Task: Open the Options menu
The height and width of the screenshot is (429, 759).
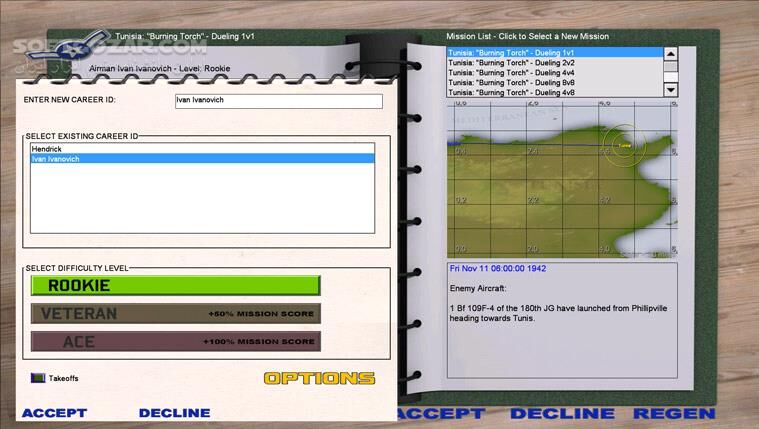Action: [x=319, y=378]
